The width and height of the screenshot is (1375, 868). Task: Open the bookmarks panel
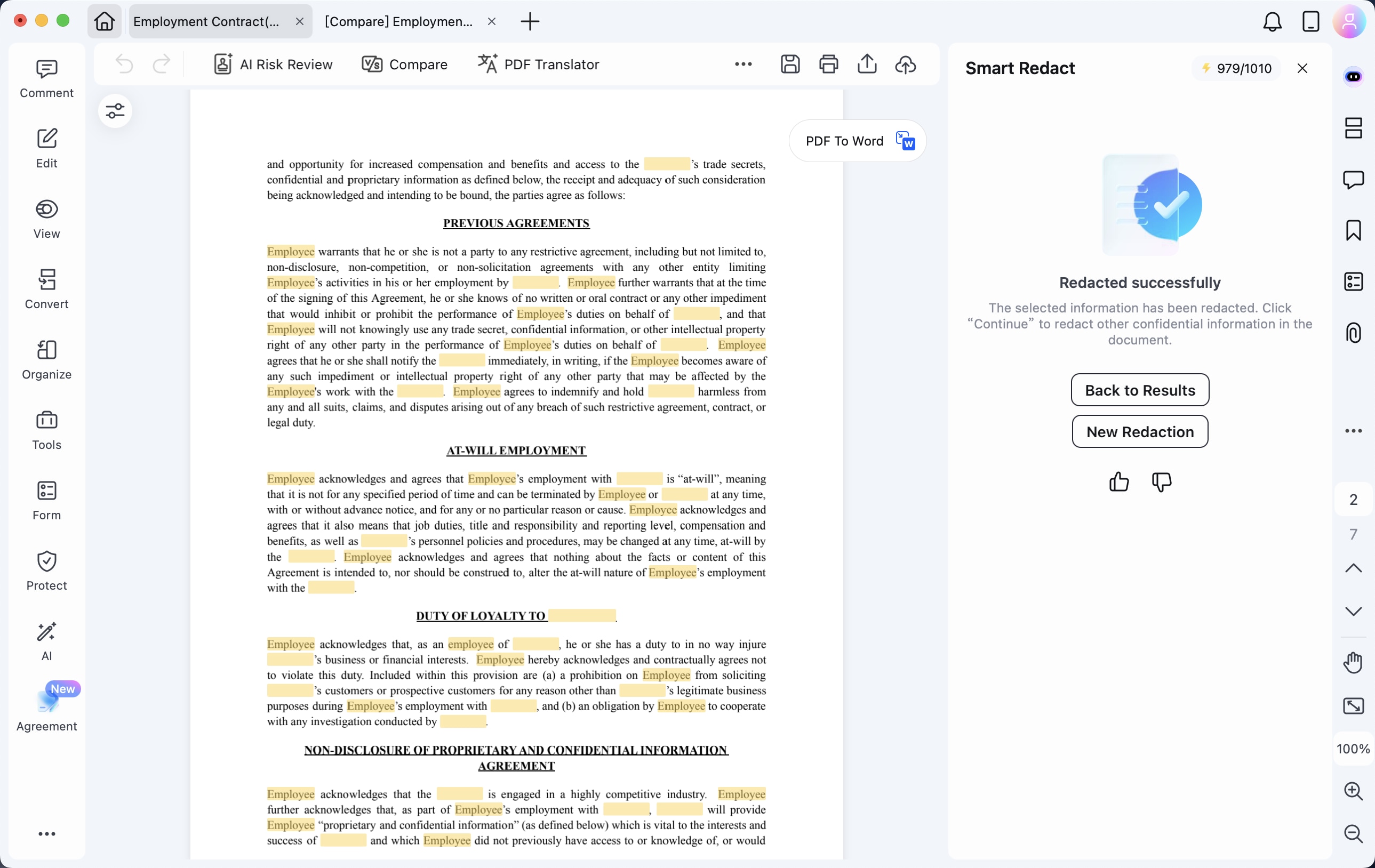1353,230
